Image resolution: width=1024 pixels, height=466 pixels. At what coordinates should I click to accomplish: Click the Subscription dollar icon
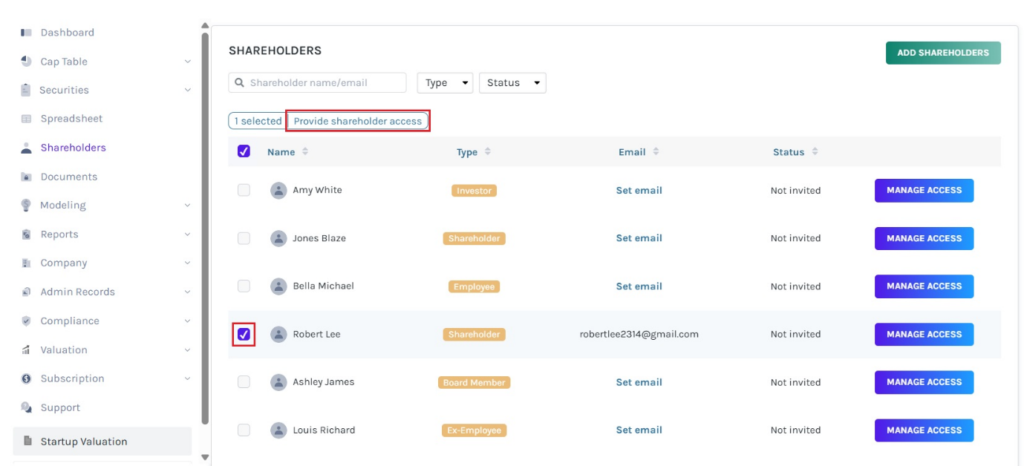coord(26,379)
